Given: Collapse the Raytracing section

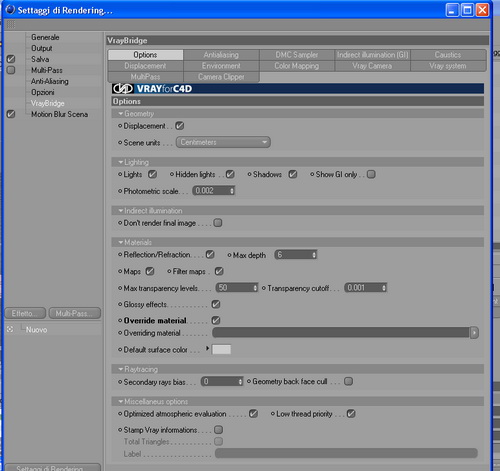Looking at the screenshot, I should [121, 369].
